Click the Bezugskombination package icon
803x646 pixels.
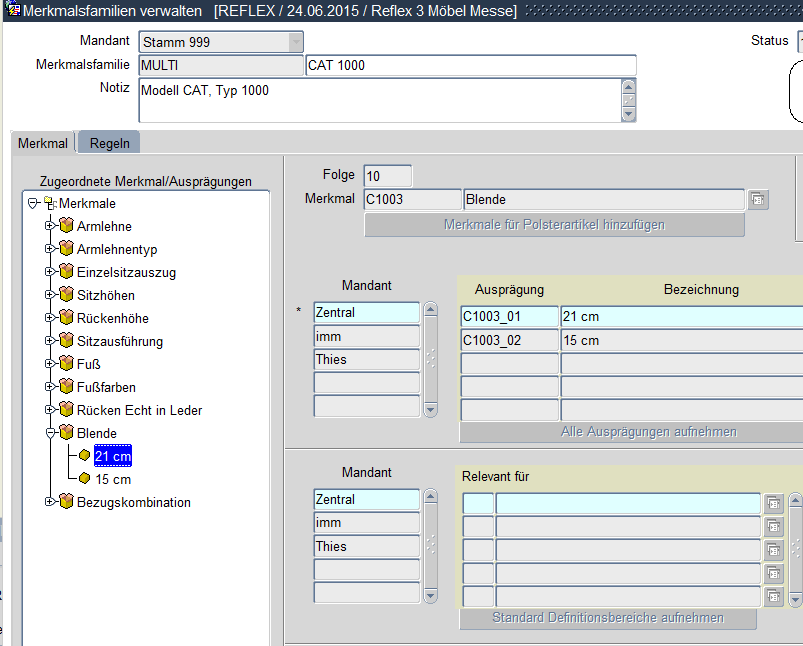coord(67,502)
